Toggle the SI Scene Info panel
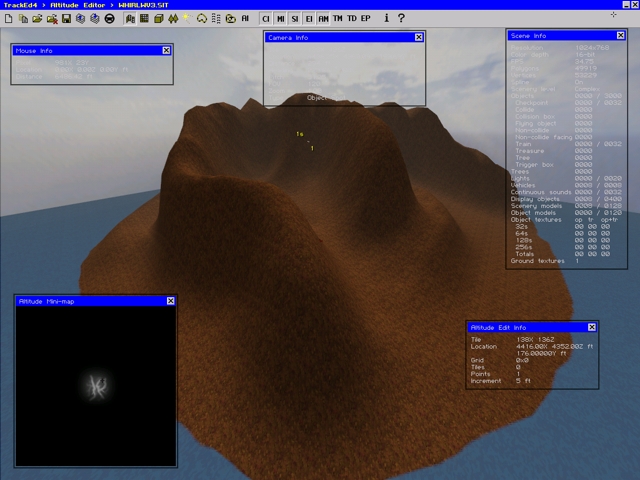The width and height of the screenshot is (640, 480). (x=295, y=19)
